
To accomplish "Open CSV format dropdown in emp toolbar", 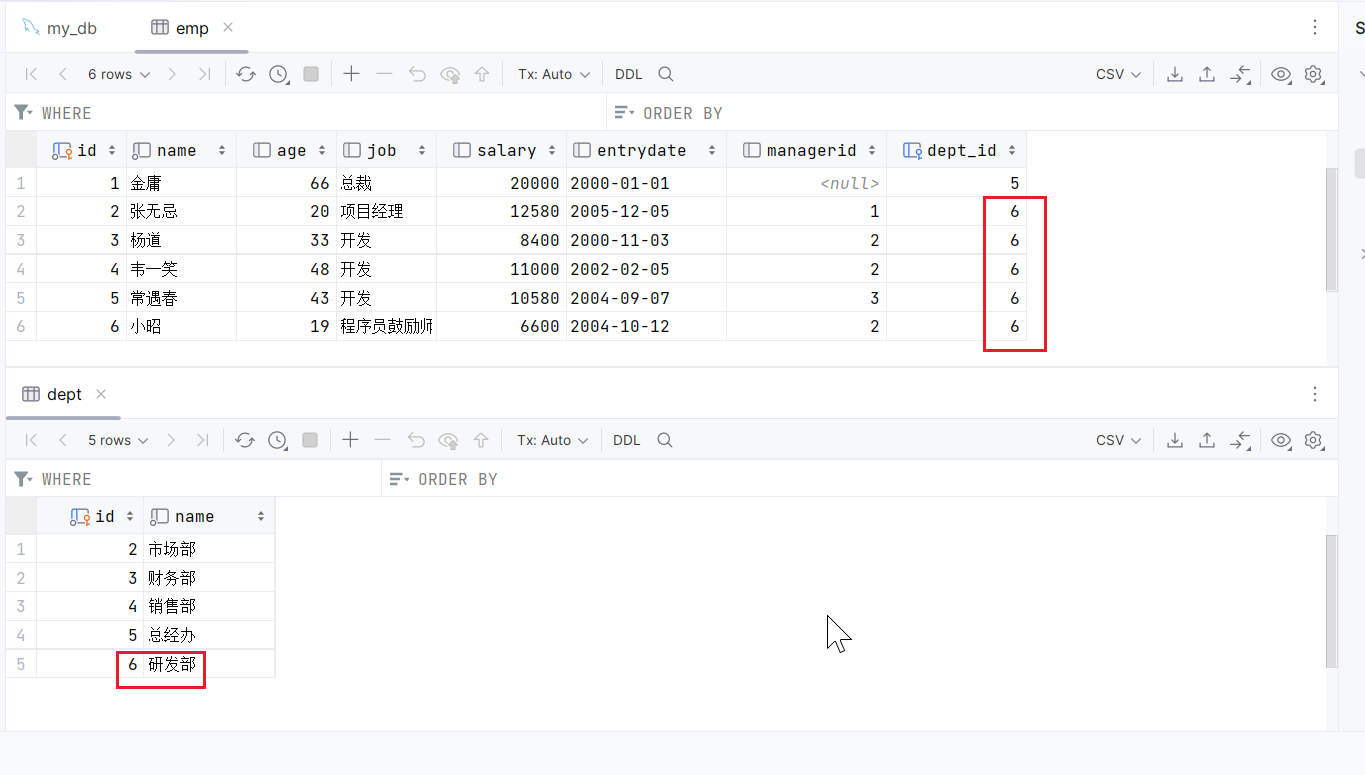I will pyautogui.click(x=1119, y=74).
